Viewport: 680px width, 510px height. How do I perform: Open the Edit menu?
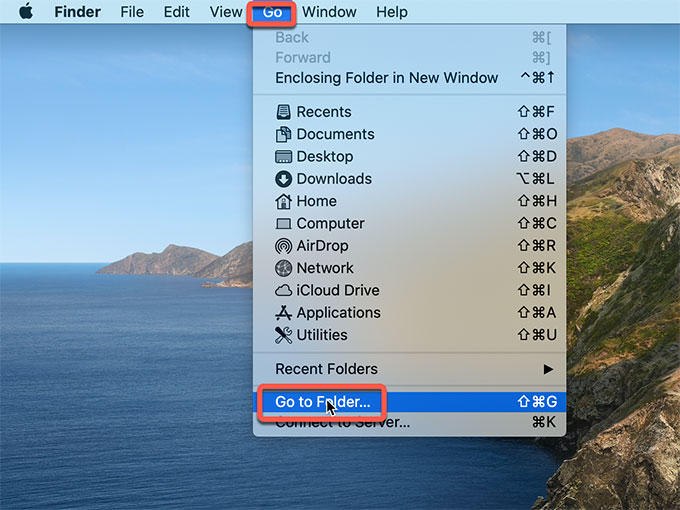[176, 12]
